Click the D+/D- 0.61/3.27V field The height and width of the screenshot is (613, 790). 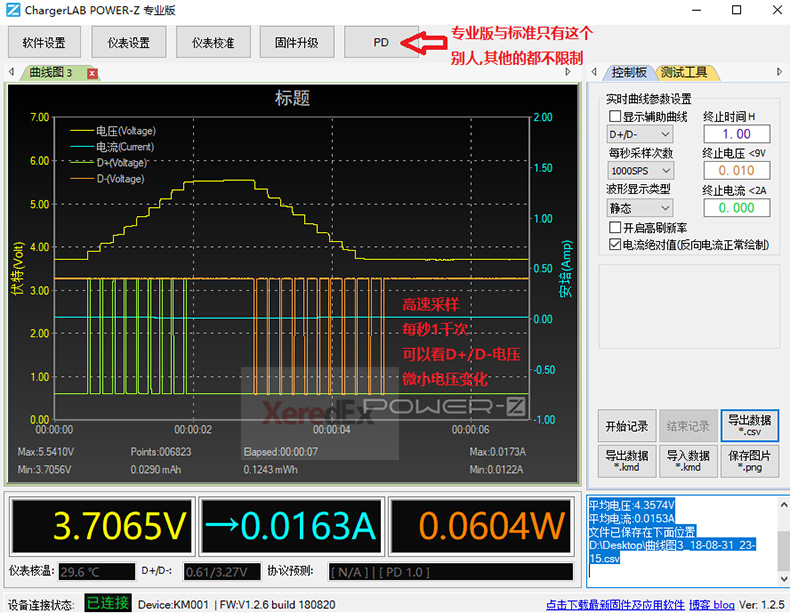222,572
